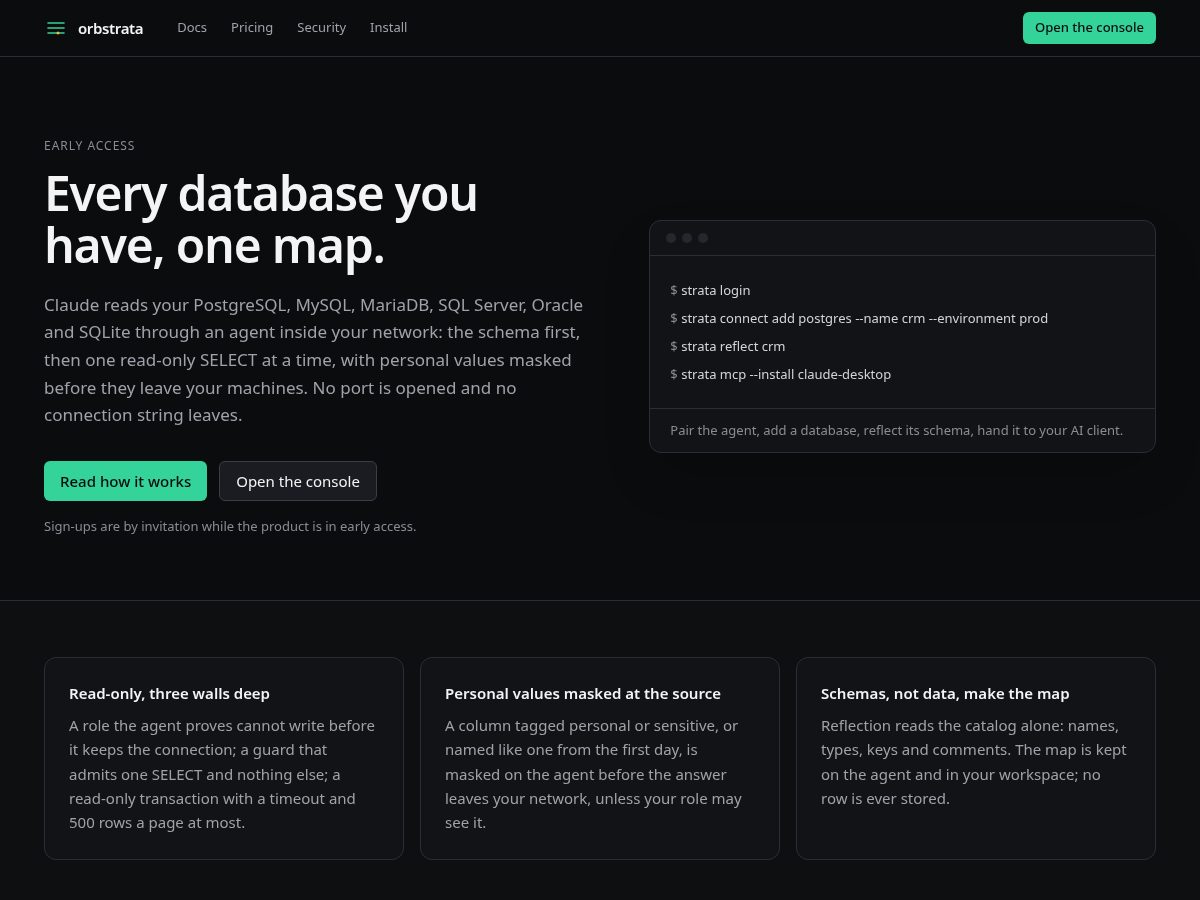Click the 'strata connect add postgres' command line
1200x900 pixels.
pyautogui.click(x=859, y=318)
